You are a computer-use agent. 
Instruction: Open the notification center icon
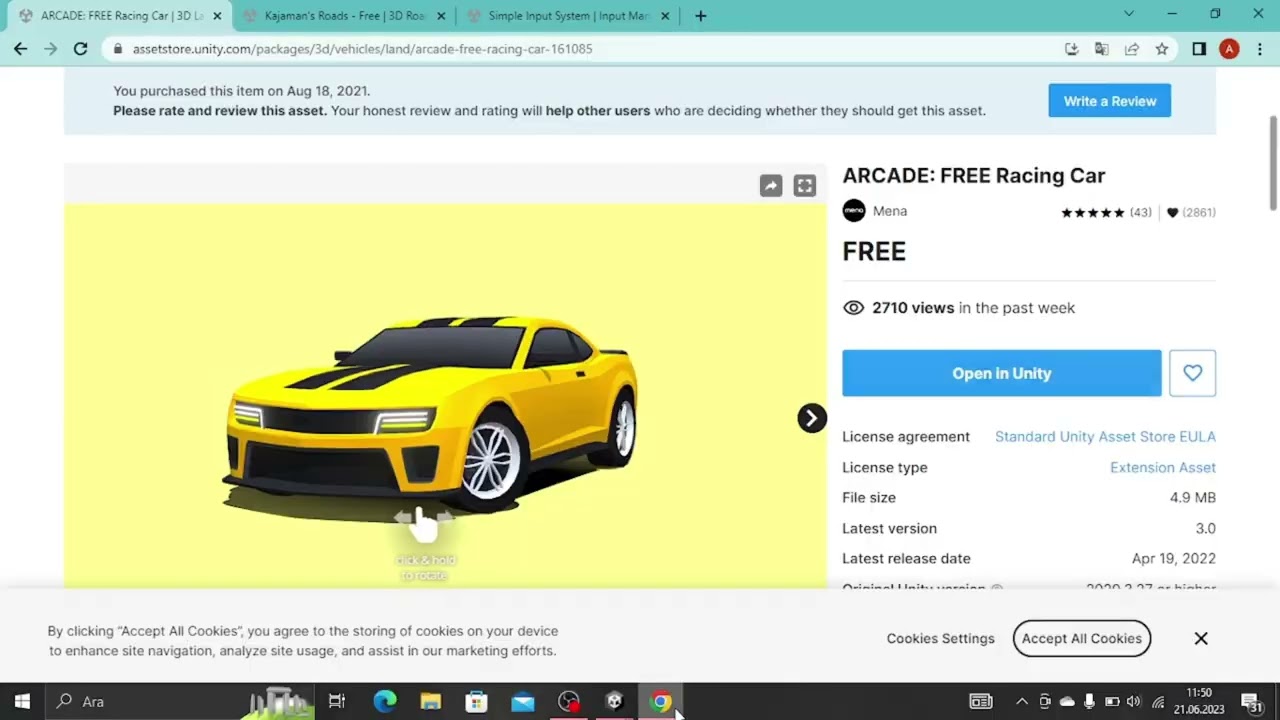1251,702
